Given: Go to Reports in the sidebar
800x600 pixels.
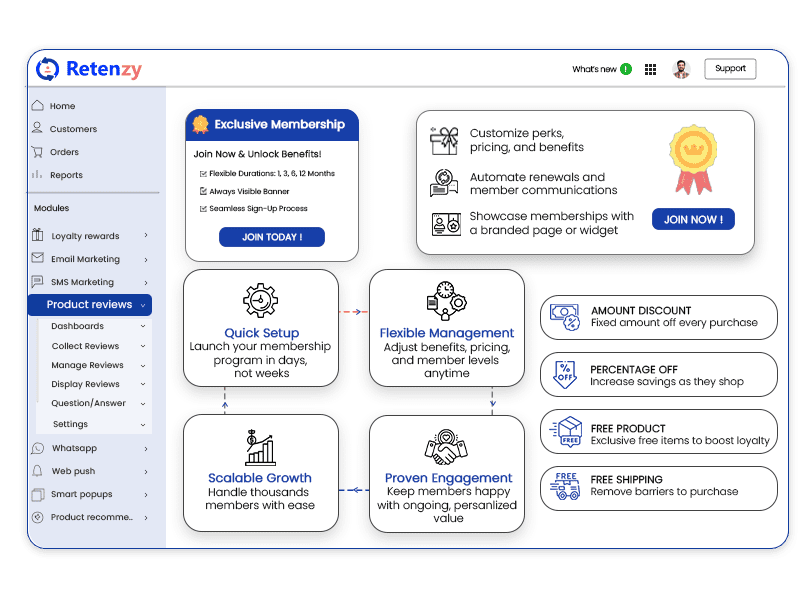Looking at the screenshot, I should [66, 175].
